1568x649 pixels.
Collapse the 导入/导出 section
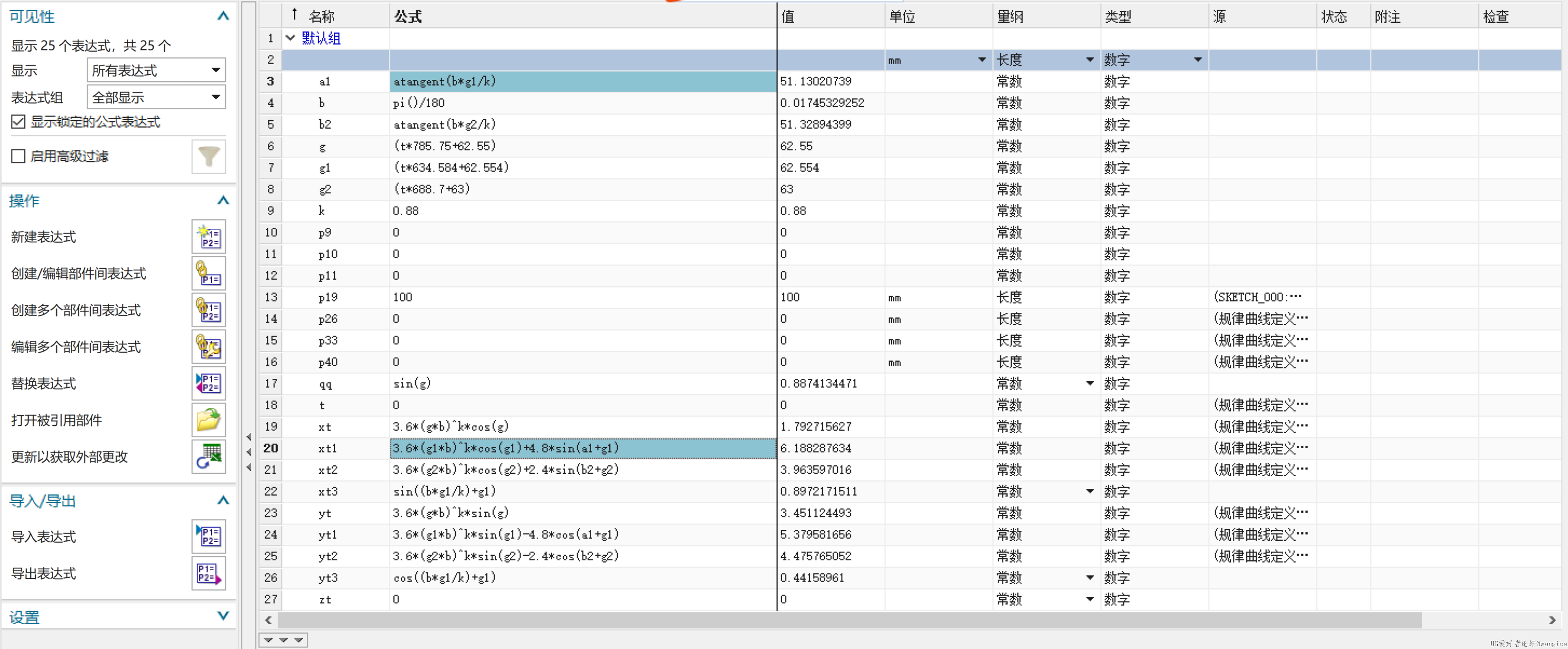pos(223,500)
